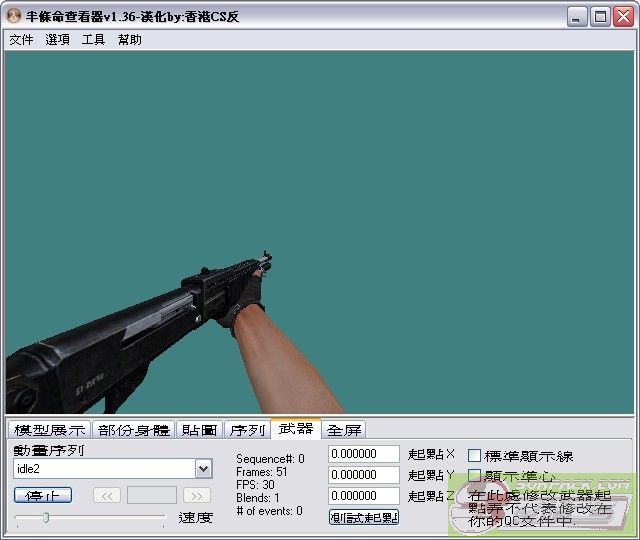This screenshot has width=640, height=540.
Task: Switch to the 全屏 fullscreen tab
Action: pos(344,430)
